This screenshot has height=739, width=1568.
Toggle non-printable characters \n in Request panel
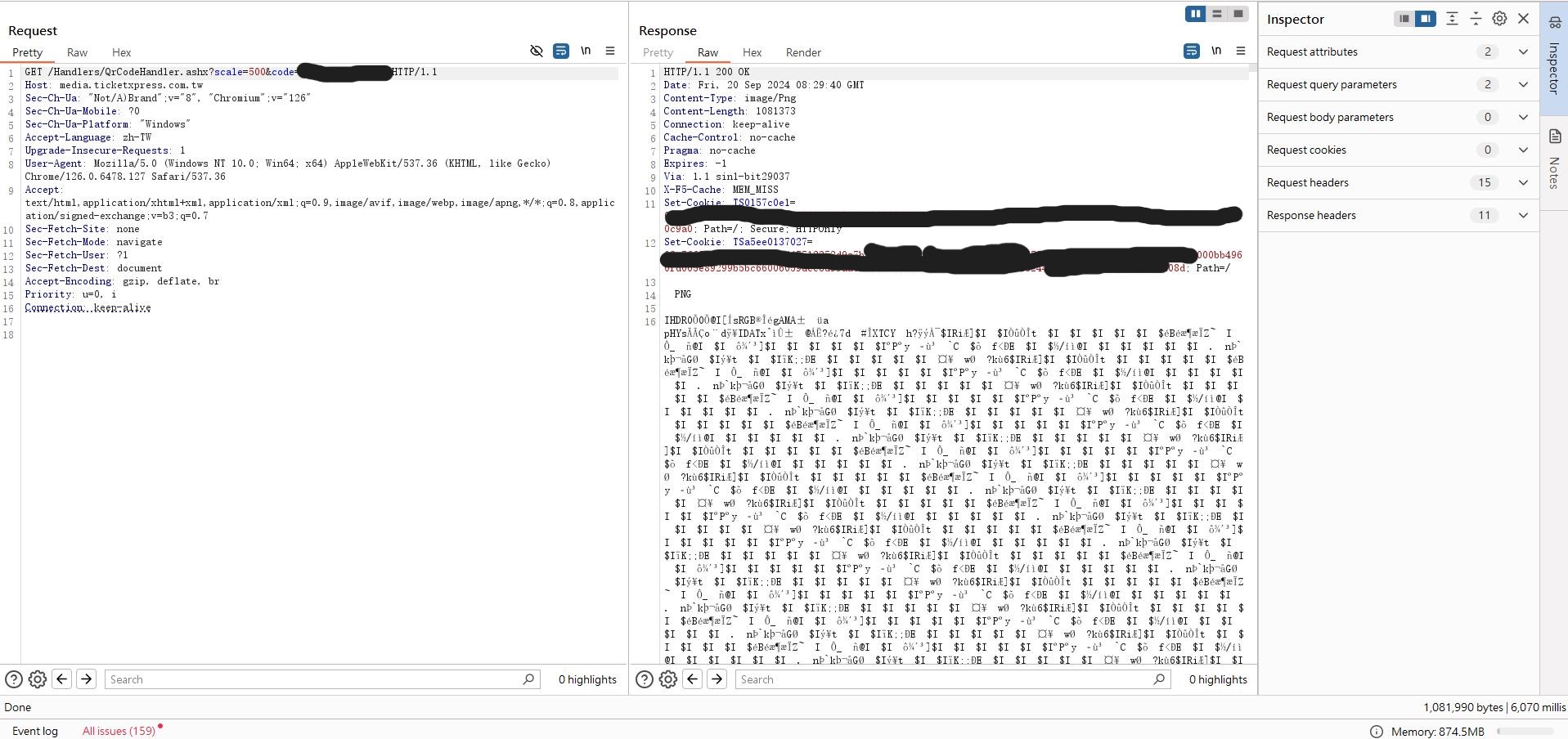(x=586, y=51)
